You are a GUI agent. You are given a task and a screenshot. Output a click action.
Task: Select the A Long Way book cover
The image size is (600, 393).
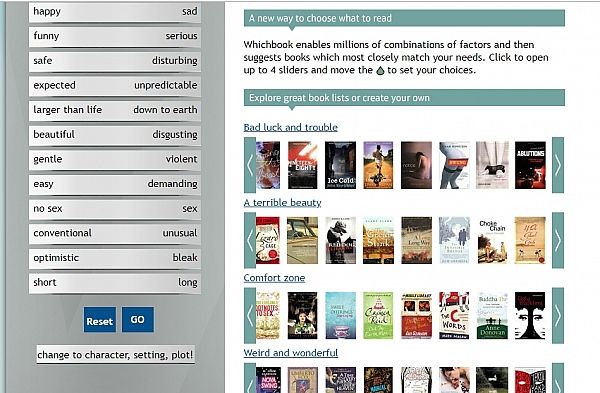pos(416,240)
